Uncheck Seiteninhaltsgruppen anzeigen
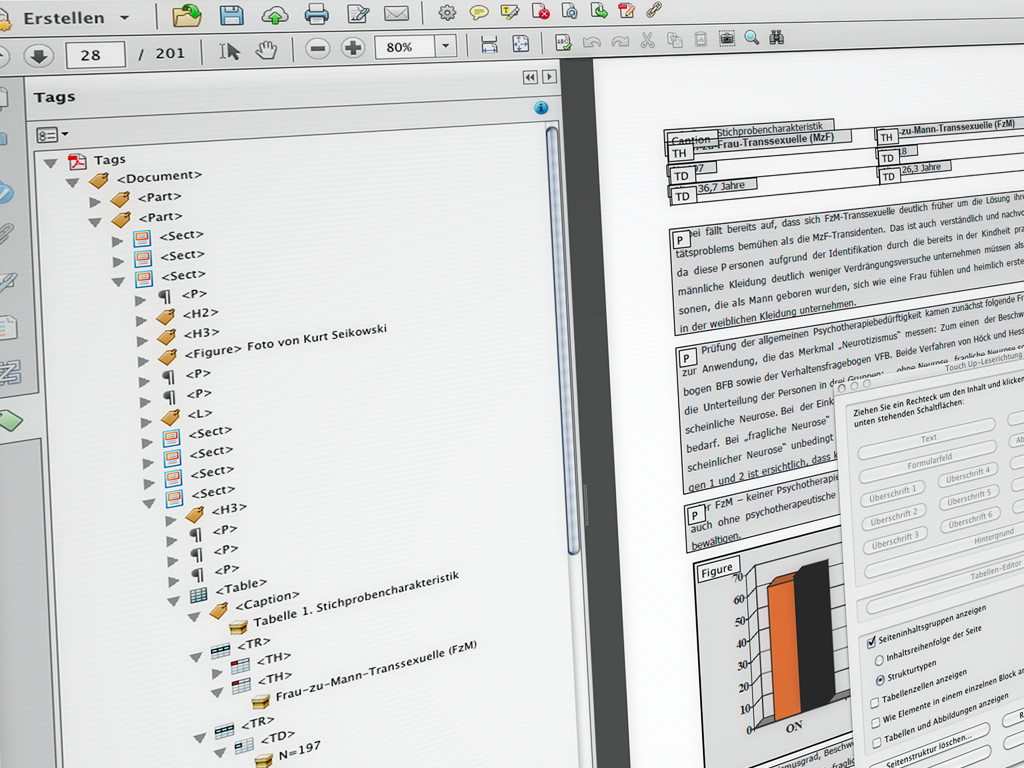Viewport: 1024px width, 768px height. coord(871,642)
